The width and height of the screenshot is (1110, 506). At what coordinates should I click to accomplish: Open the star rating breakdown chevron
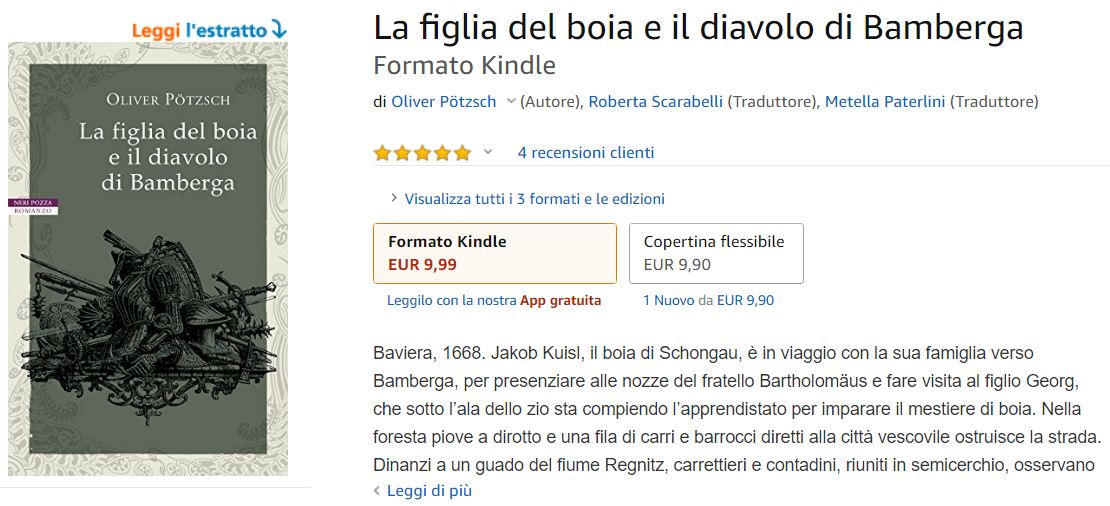coord(488,152)
